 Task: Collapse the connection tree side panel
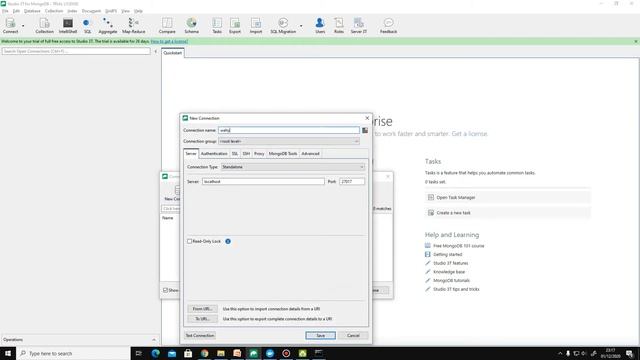[x=156, y=51]
